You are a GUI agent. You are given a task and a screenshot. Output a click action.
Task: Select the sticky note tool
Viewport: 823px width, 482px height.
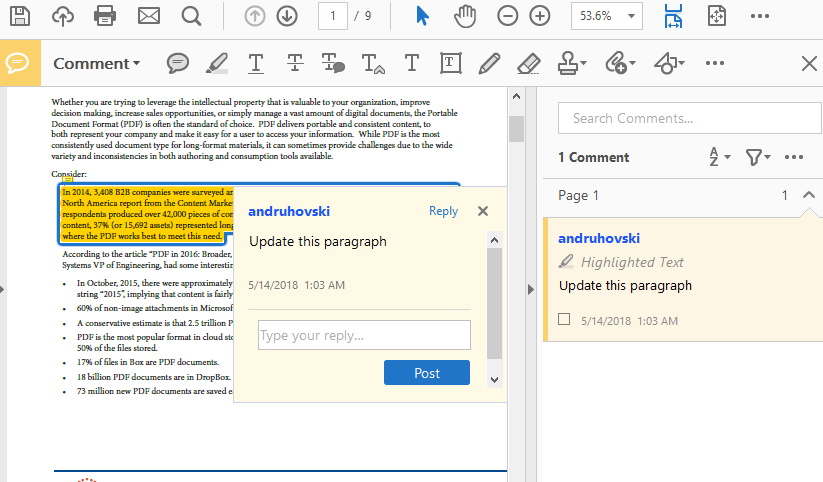(178, 64)
